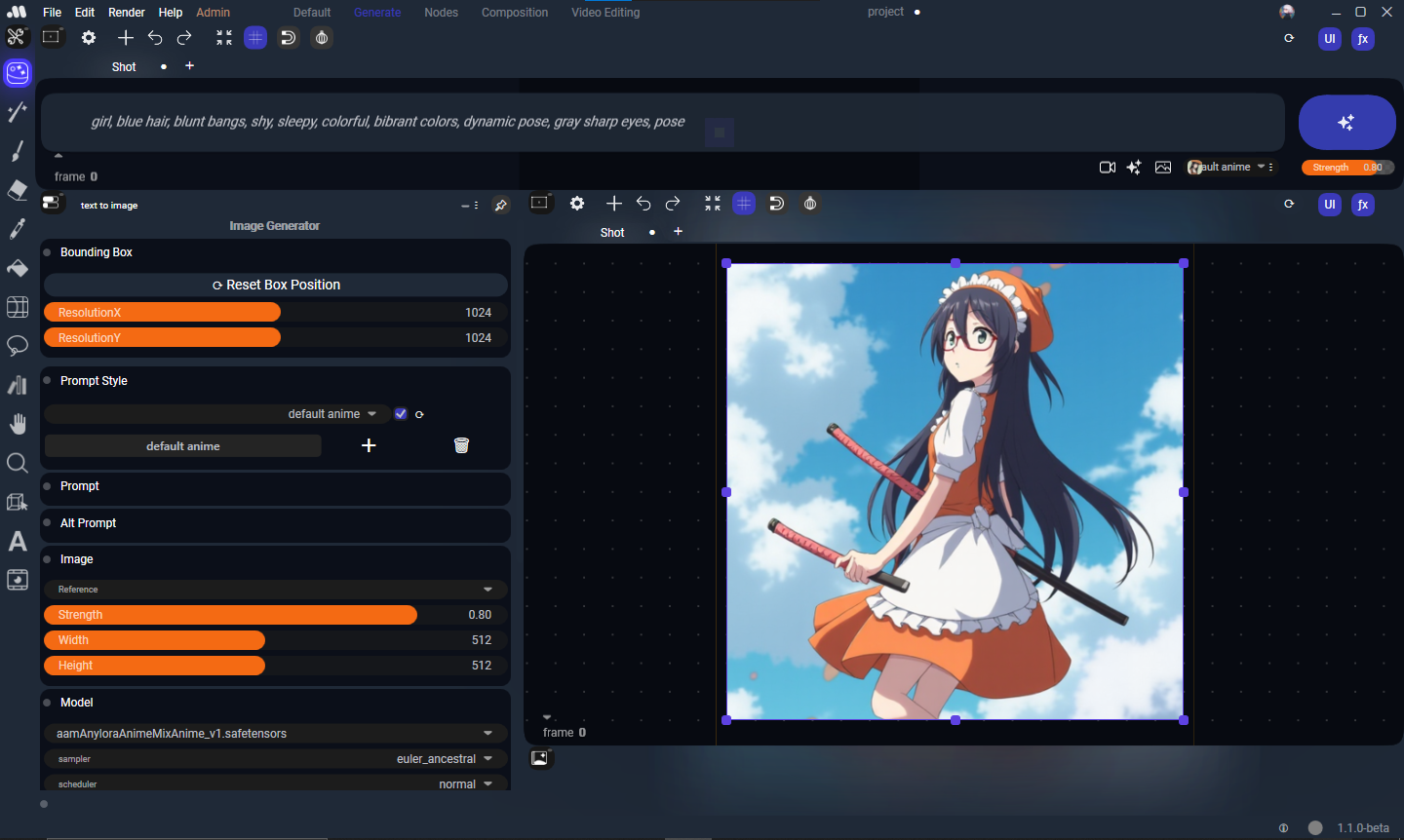
Task: Click Reset Box Position button
Action: (x=276, y=286)
